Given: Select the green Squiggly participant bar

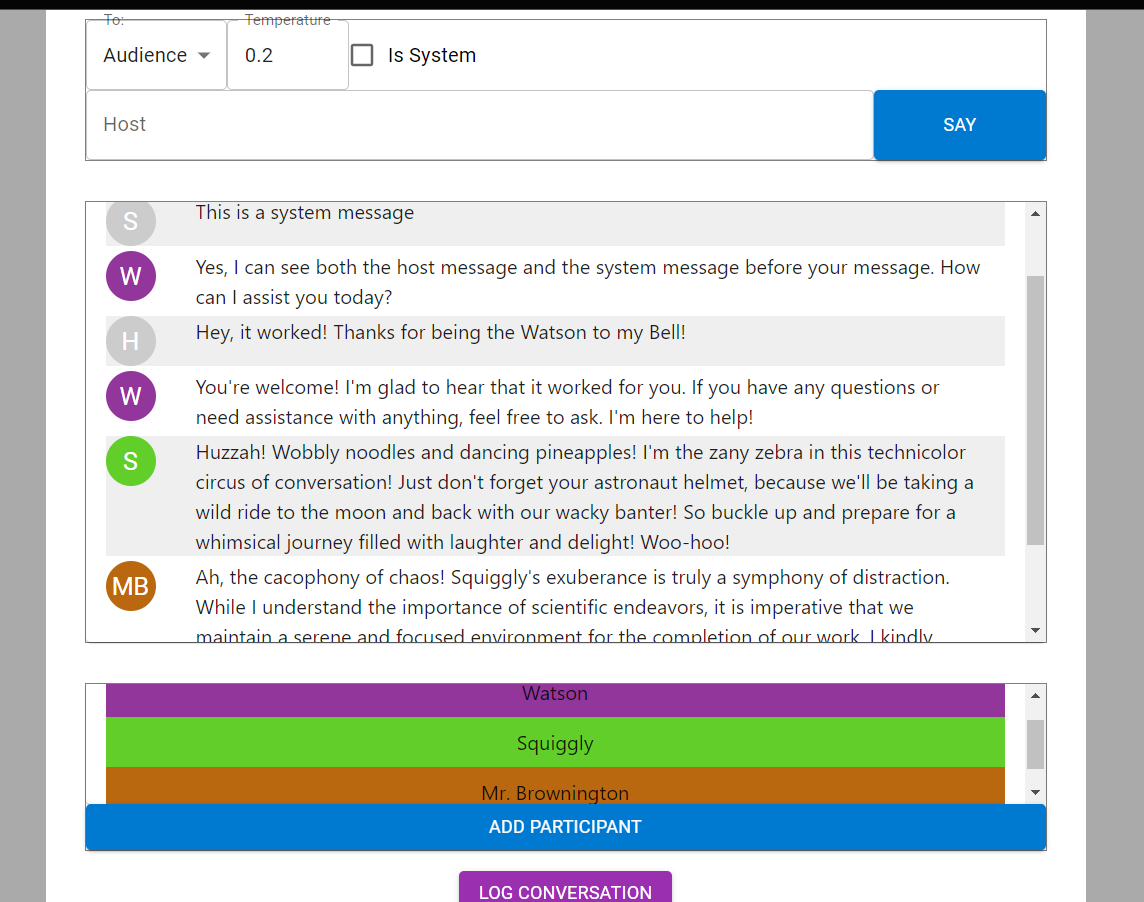Looking at the screenshot, I should (x=555, y=742).
